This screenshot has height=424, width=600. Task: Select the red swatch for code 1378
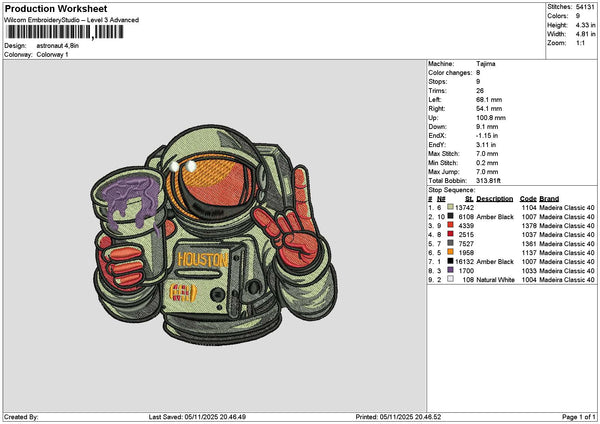(450, 225)
